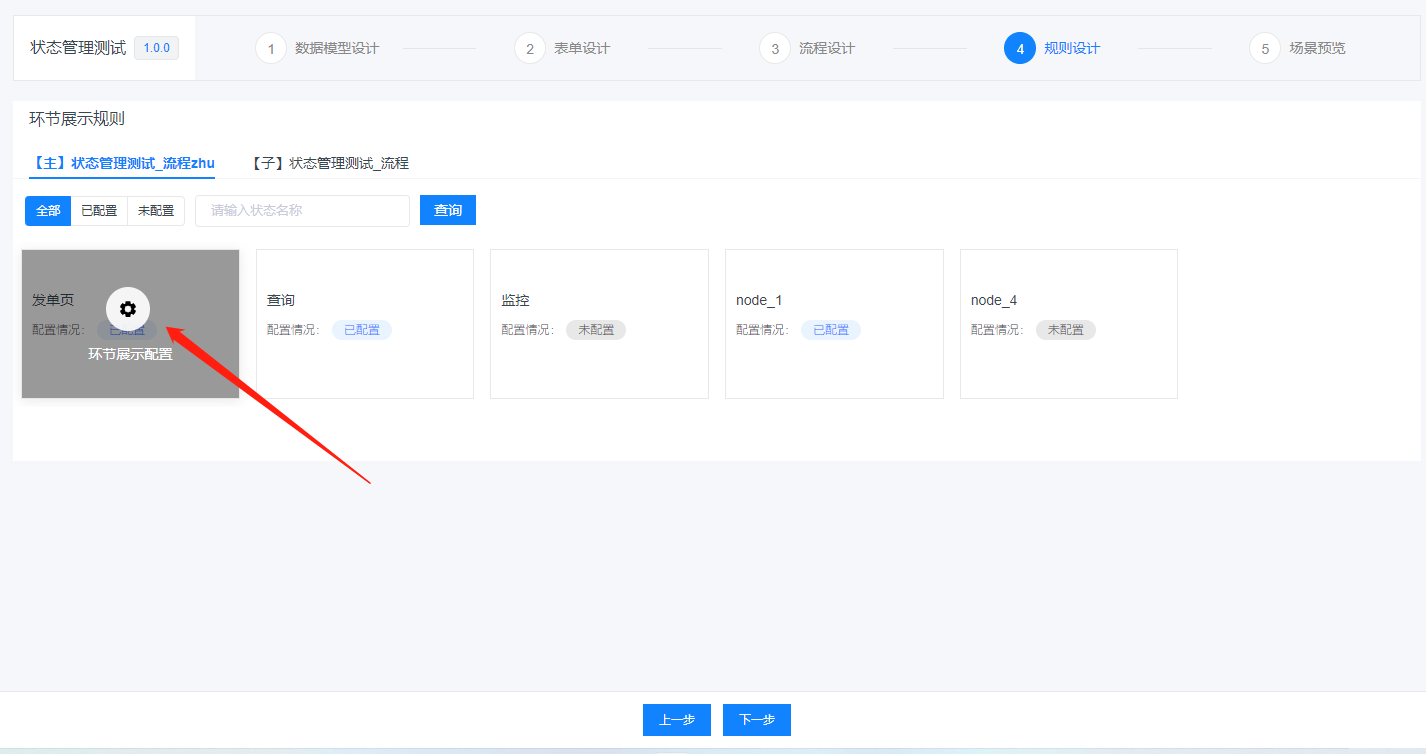Image resolution: width=1426 pixels, height=754 pixels.
Task: Jump to step 5 circle 场景预览
Action: tap(1265, 48)
